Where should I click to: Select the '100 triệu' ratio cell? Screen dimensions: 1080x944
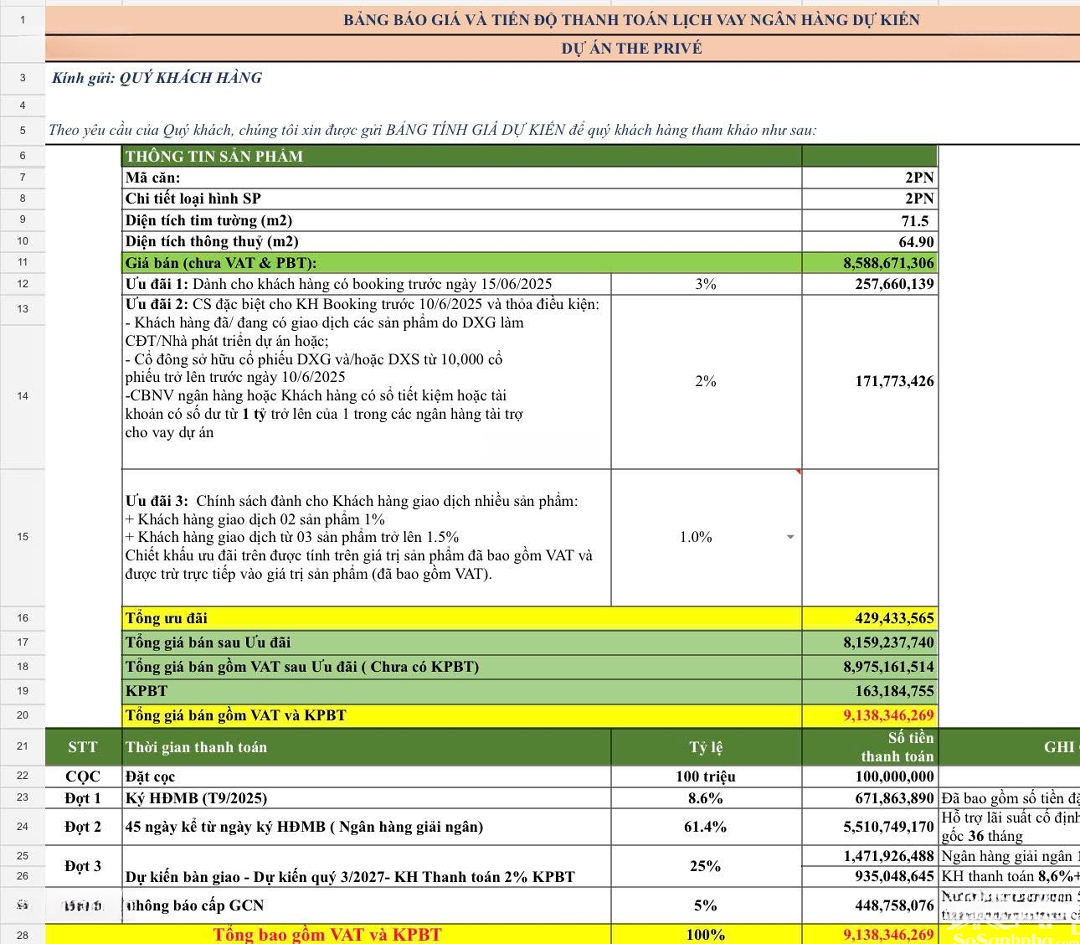click(x=705, y=776)
